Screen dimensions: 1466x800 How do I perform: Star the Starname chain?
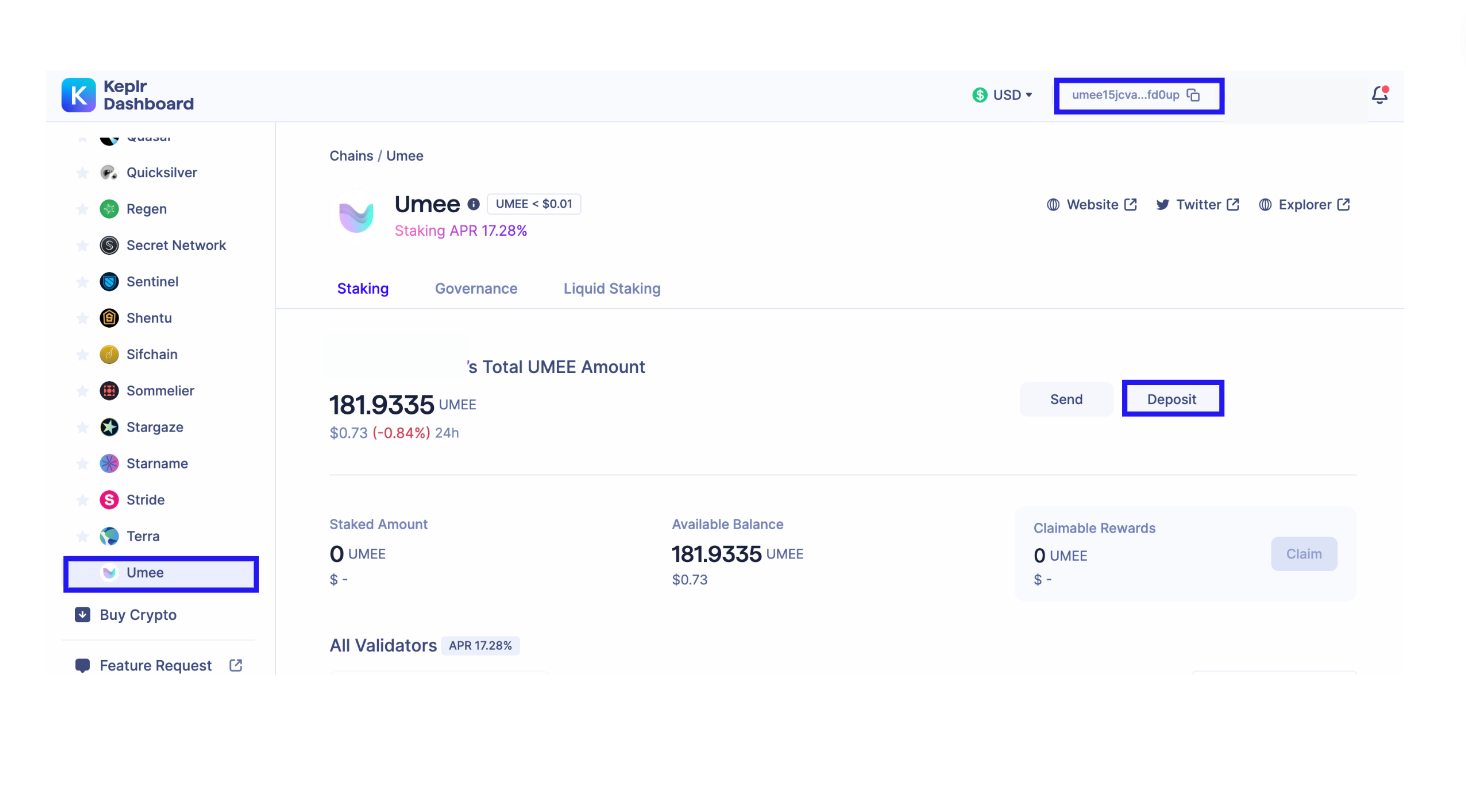coord(82,464)
